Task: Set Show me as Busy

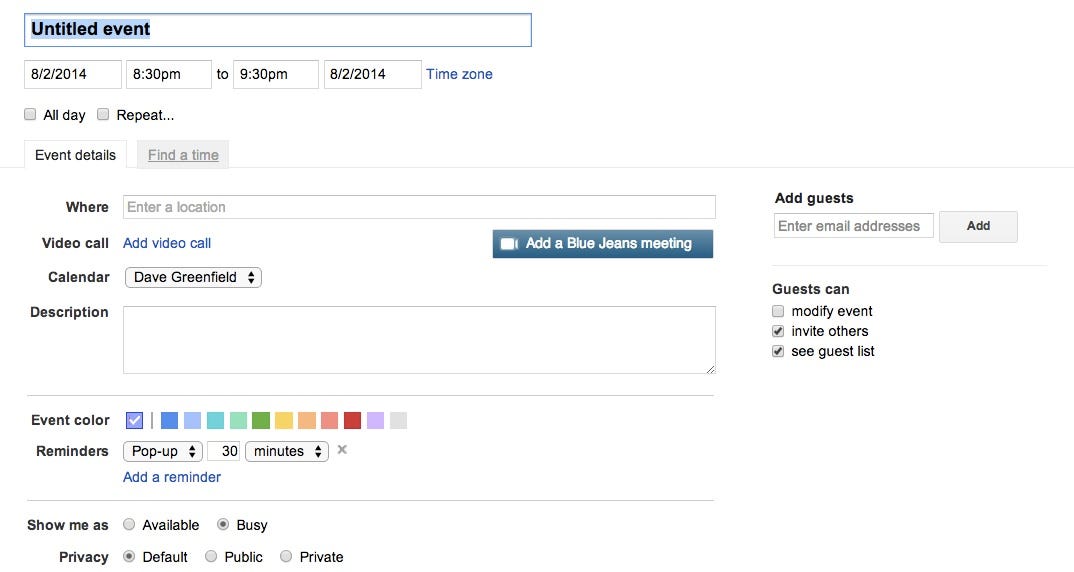Action: (223, 525)
